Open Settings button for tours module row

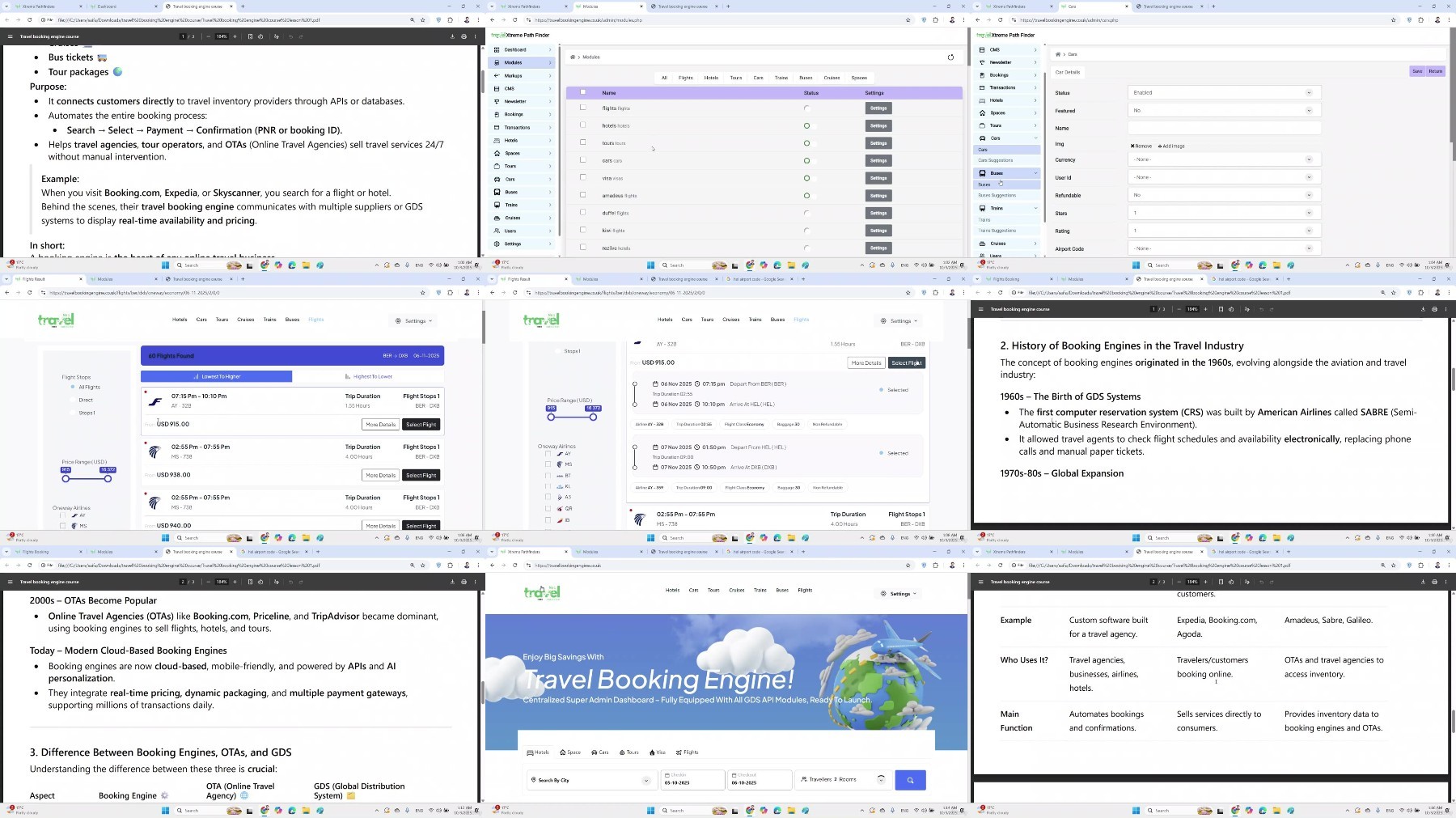pos(878,143)
